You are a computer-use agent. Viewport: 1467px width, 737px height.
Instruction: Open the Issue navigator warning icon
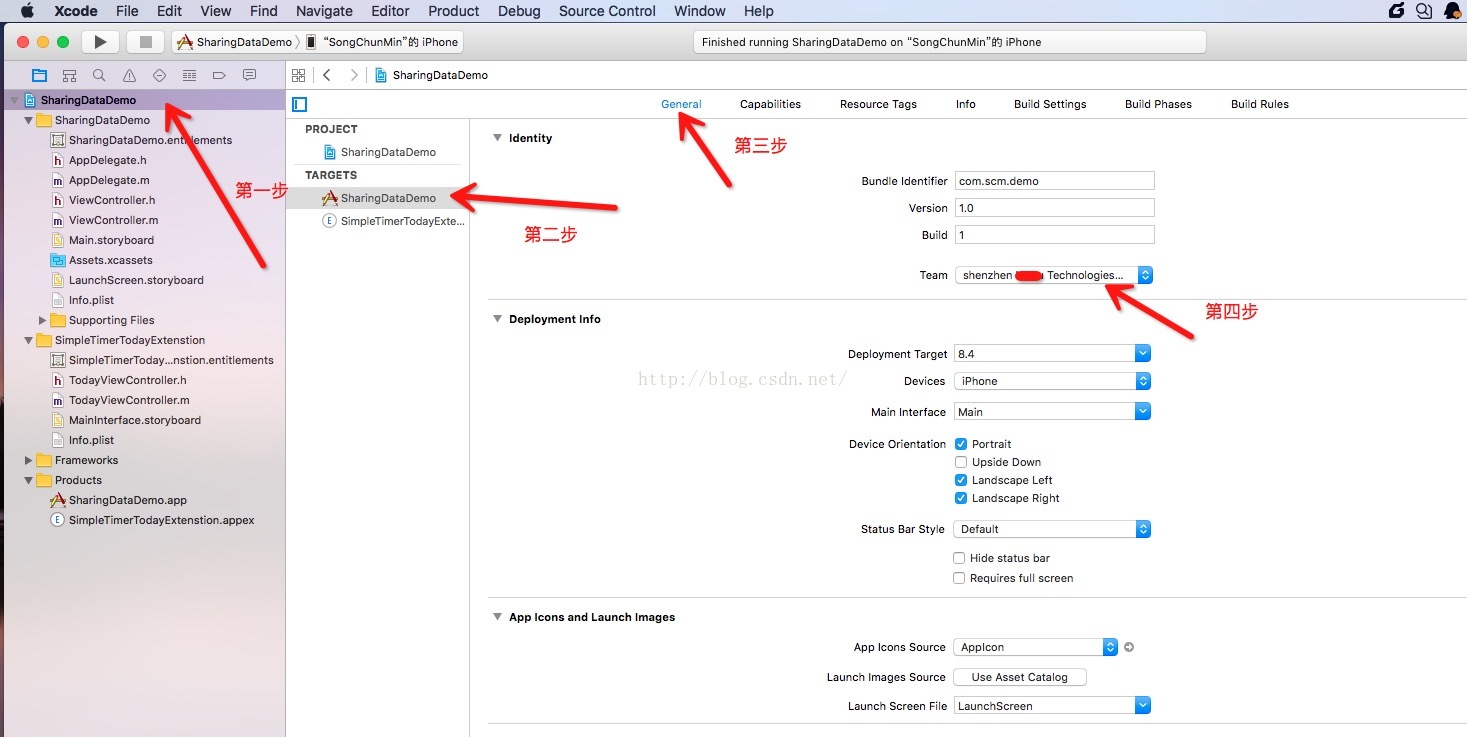[129, 75]
